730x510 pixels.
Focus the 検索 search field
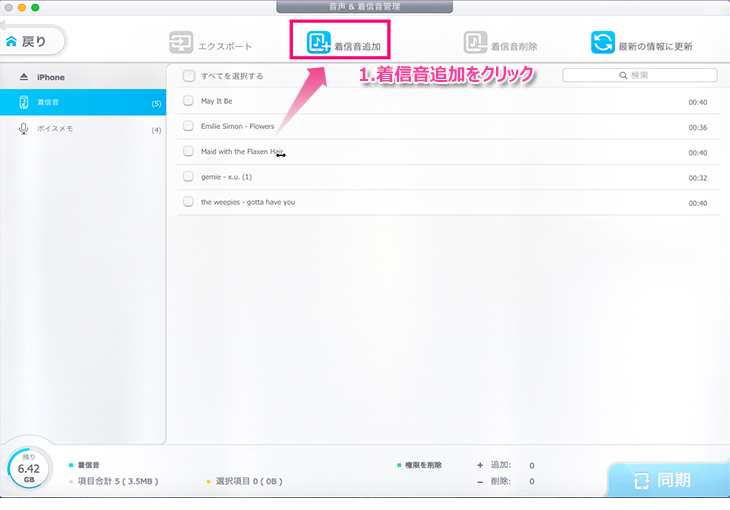(640, 75)
